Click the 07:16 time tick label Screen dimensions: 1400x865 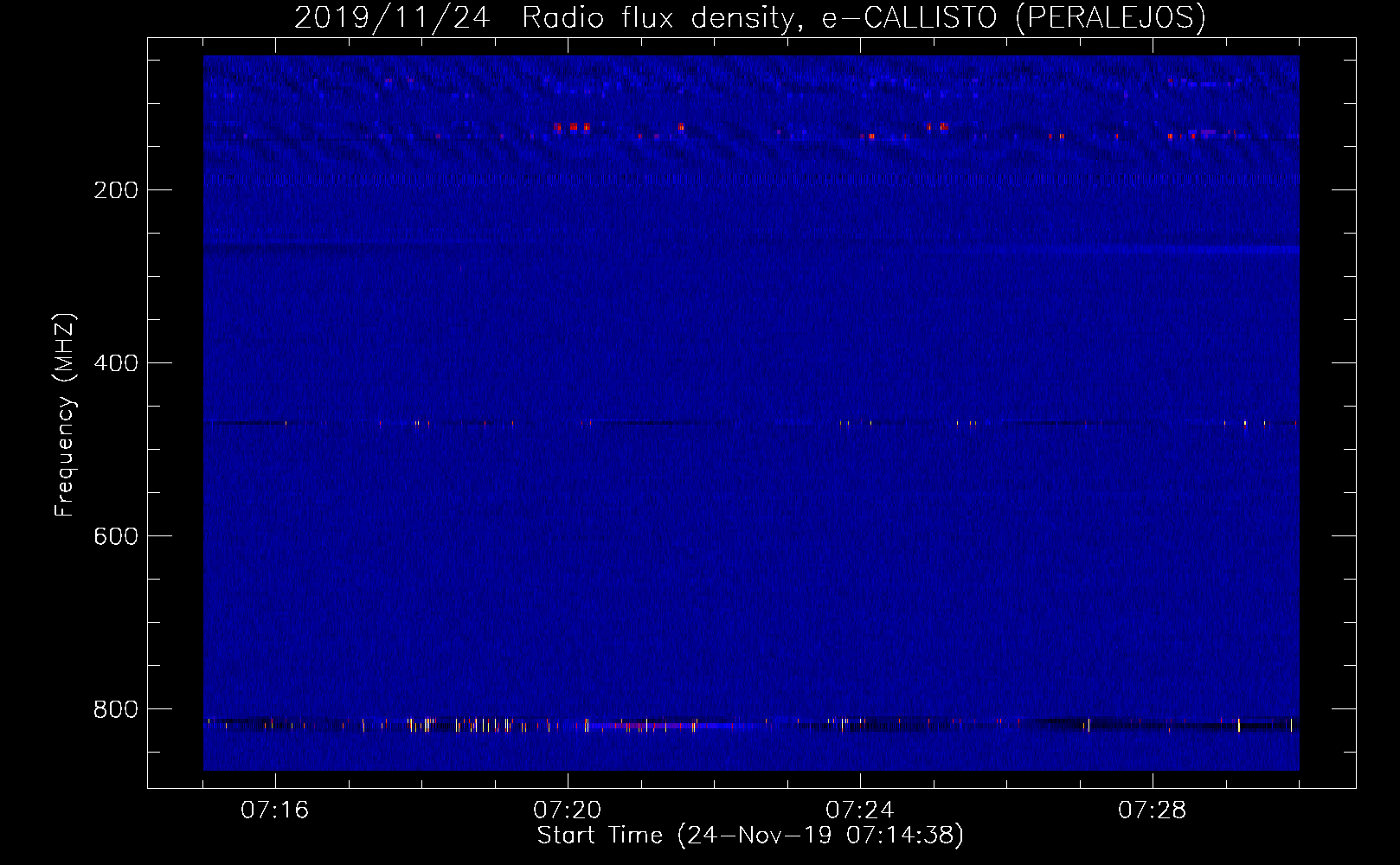275,811
